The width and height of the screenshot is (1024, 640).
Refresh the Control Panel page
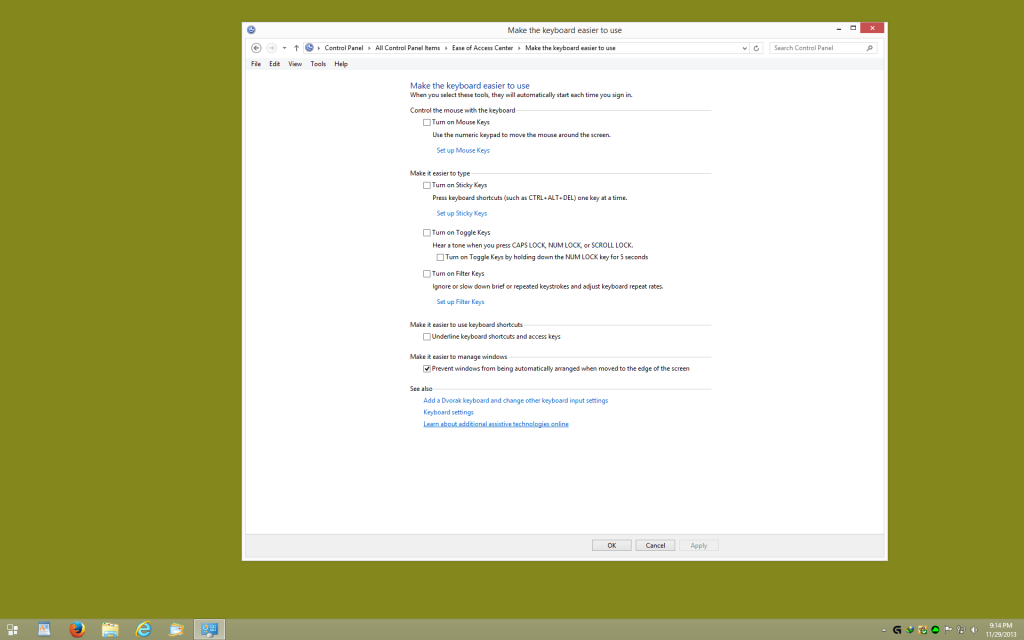[x=756, y=48]
